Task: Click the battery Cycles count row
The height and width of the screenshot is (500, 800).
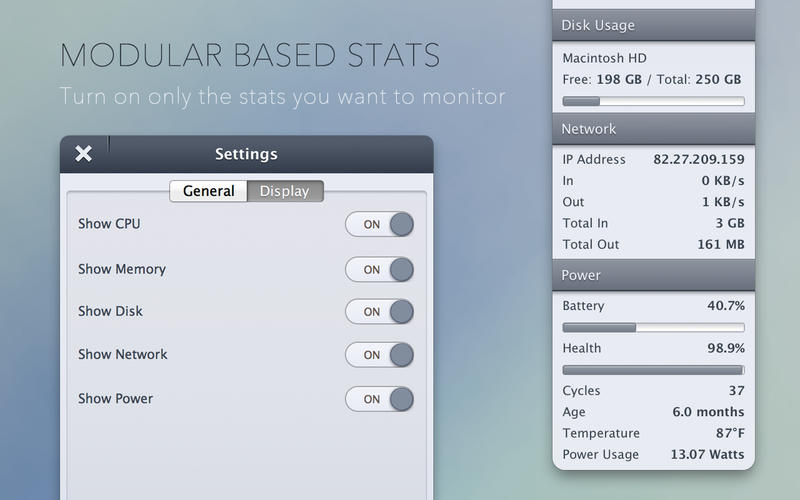Action: tap(653, 391)
